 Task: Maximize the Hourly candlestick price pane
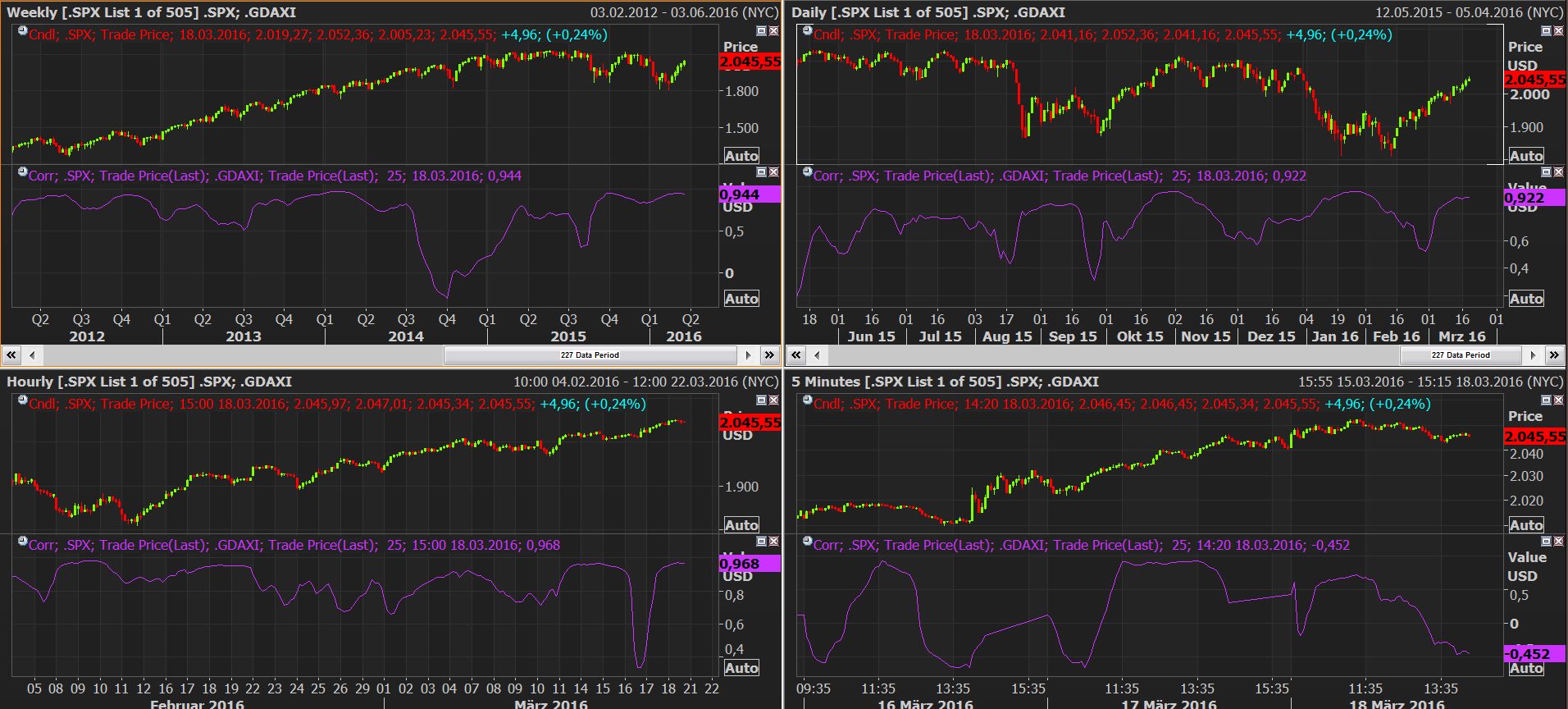(x=761, y=400)
